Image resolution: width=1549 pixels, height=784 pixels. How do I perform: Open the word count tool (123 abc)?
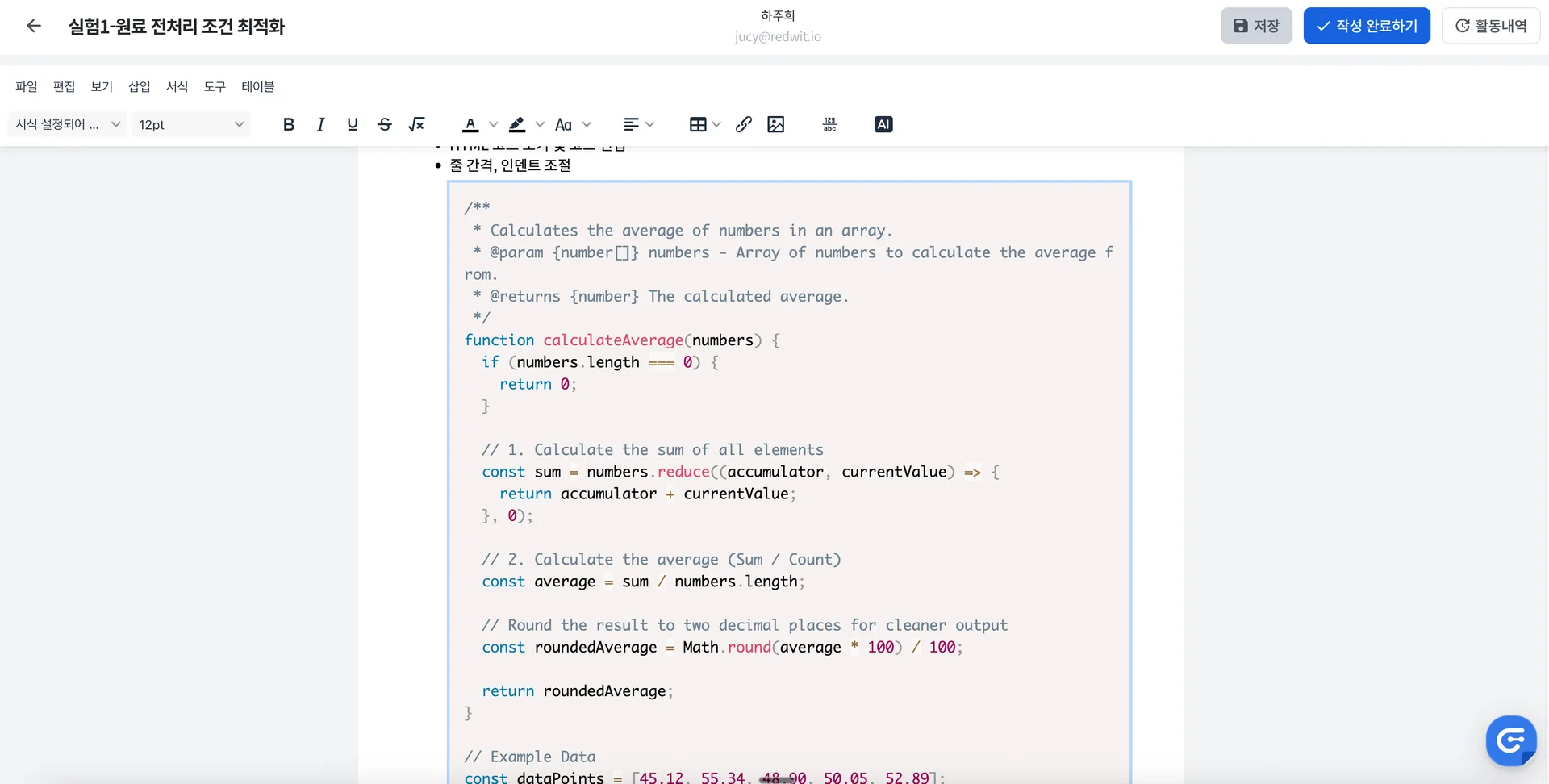click(829, 124)
